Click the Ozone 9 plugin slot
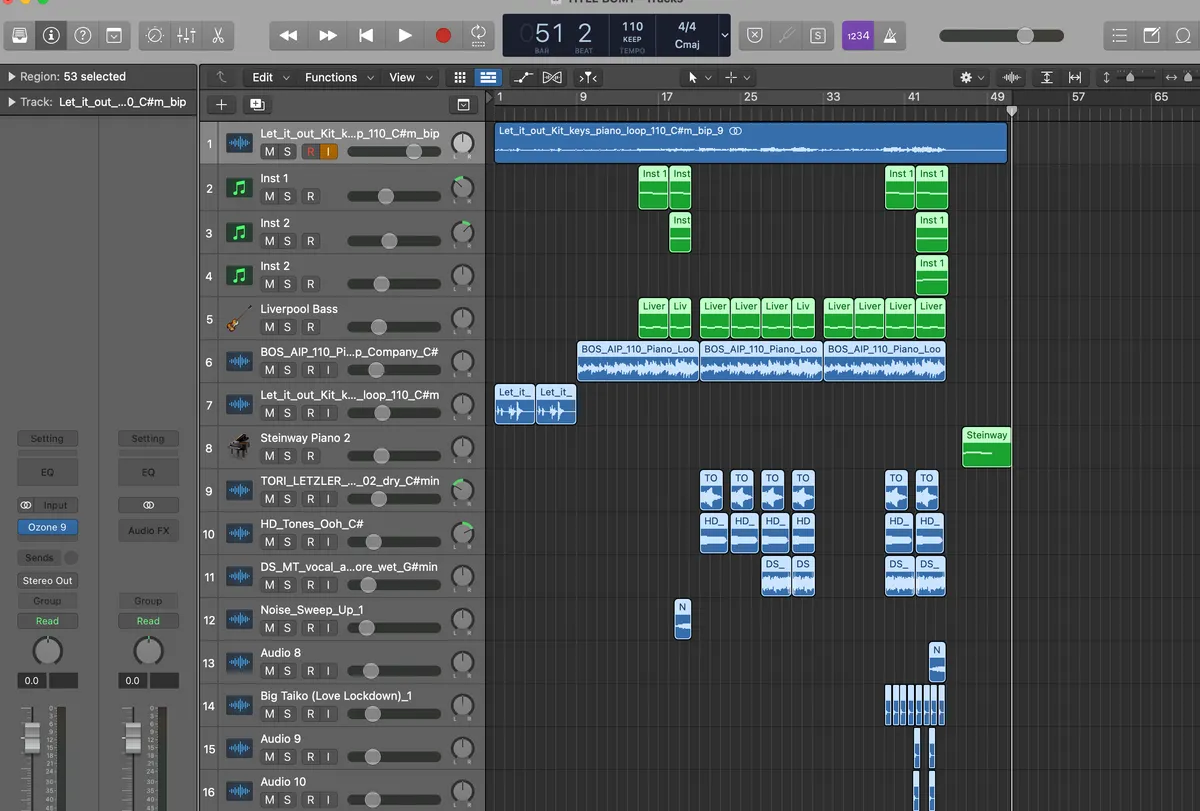Viewport: 1200px width, 811px height. (x=46, y=528)
